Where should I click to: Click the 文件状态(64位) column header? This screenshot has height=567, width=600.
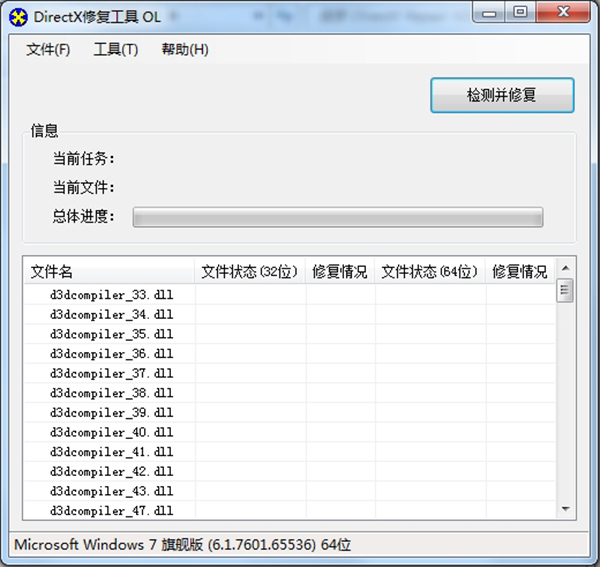point(430,272)
